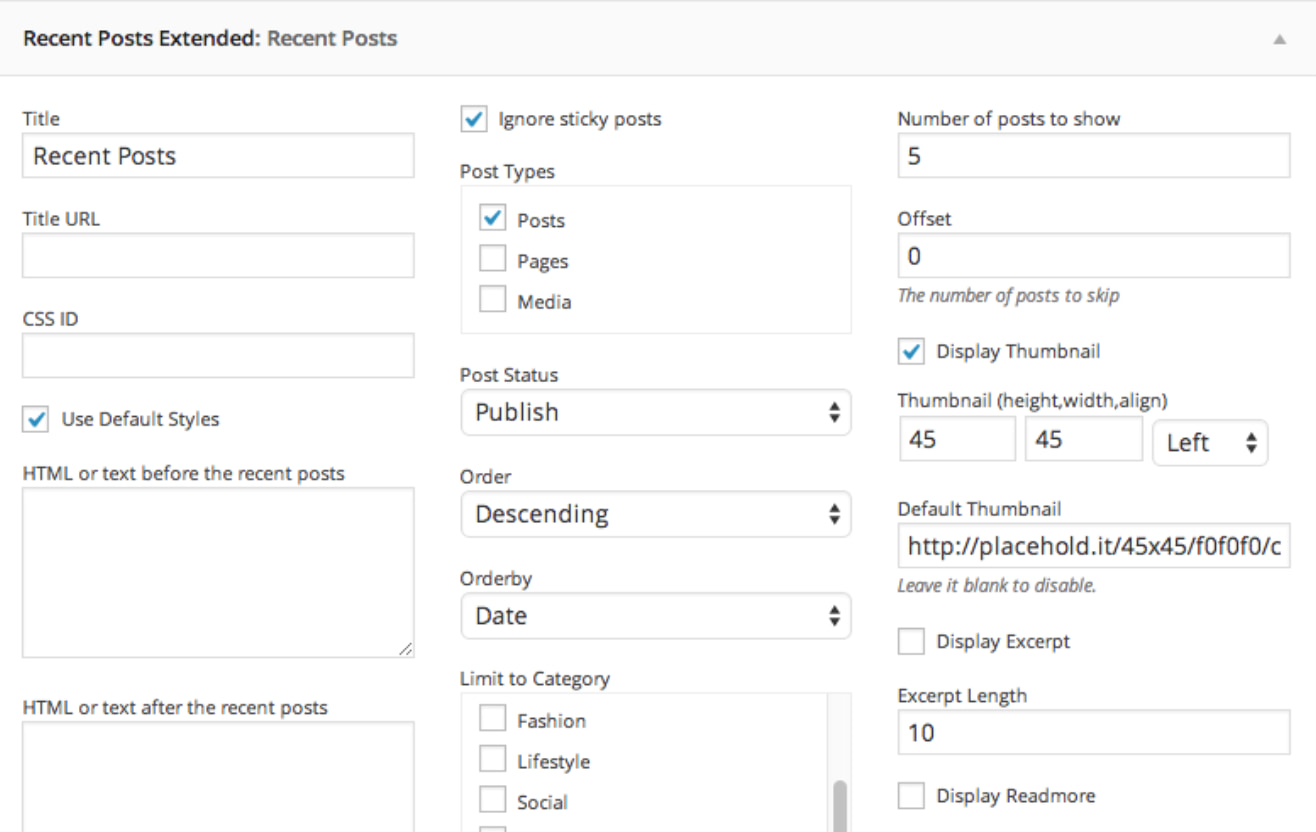Open the Order dropdown showing Descending
1316x832 pixels.
click(655, 514)
